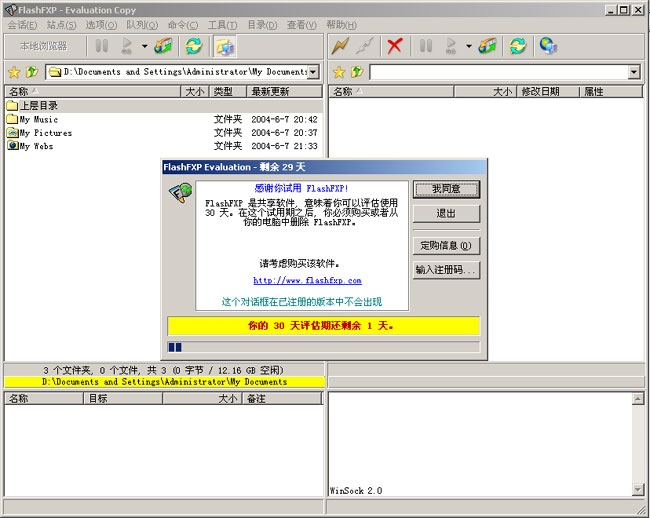Click the right pane up-folder icon
Viewport: 650px width, 518px height.
[357, 72]
